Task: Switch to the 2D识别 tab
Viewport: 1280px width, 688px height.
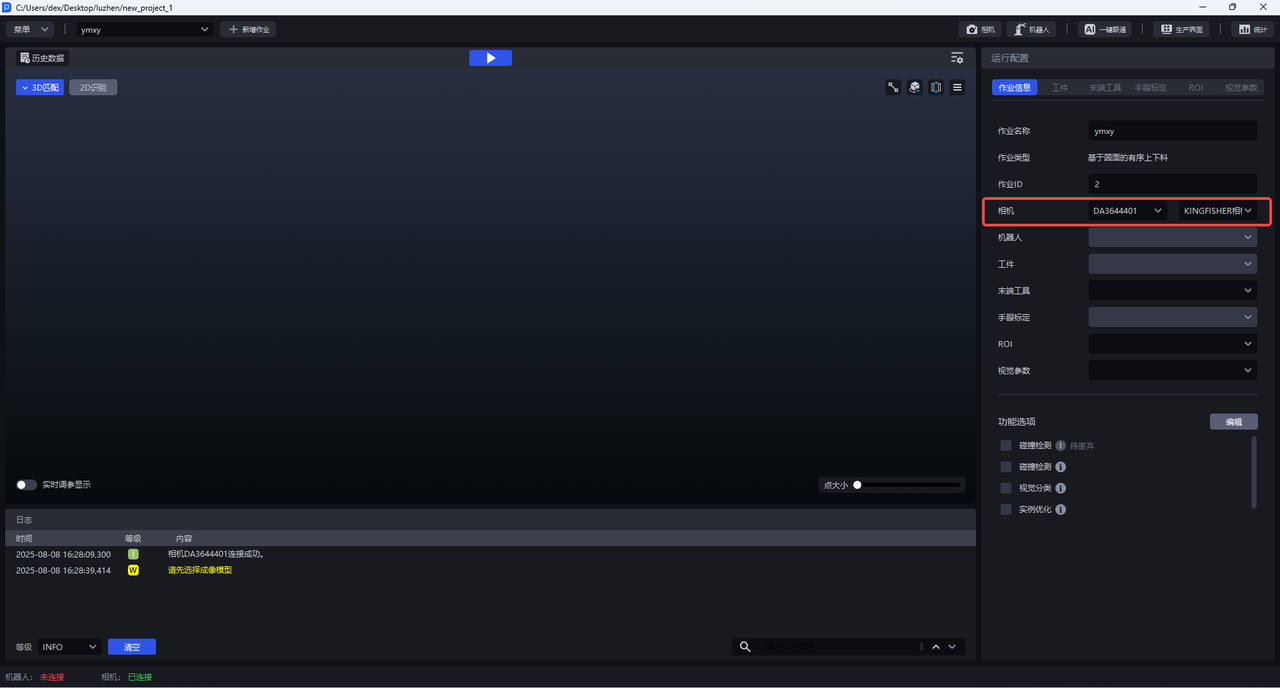Action: 93,88
